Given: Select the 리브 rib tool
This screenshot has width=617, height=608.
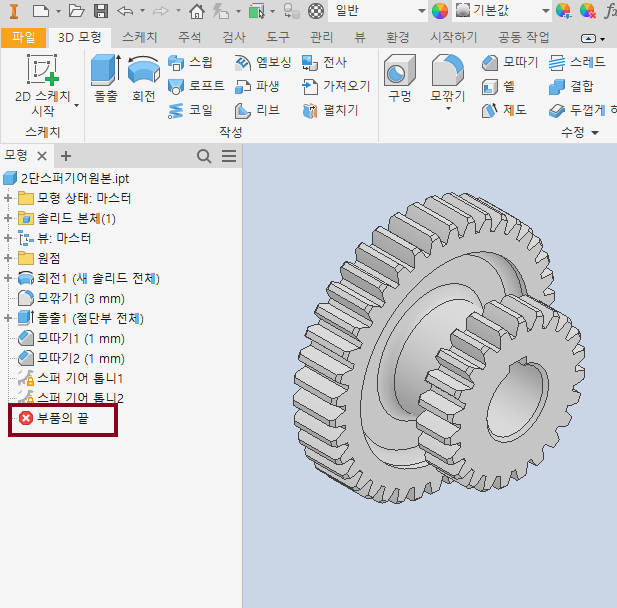Looking at the screenshot, I should pyautogui.click(x=257, y=110).
